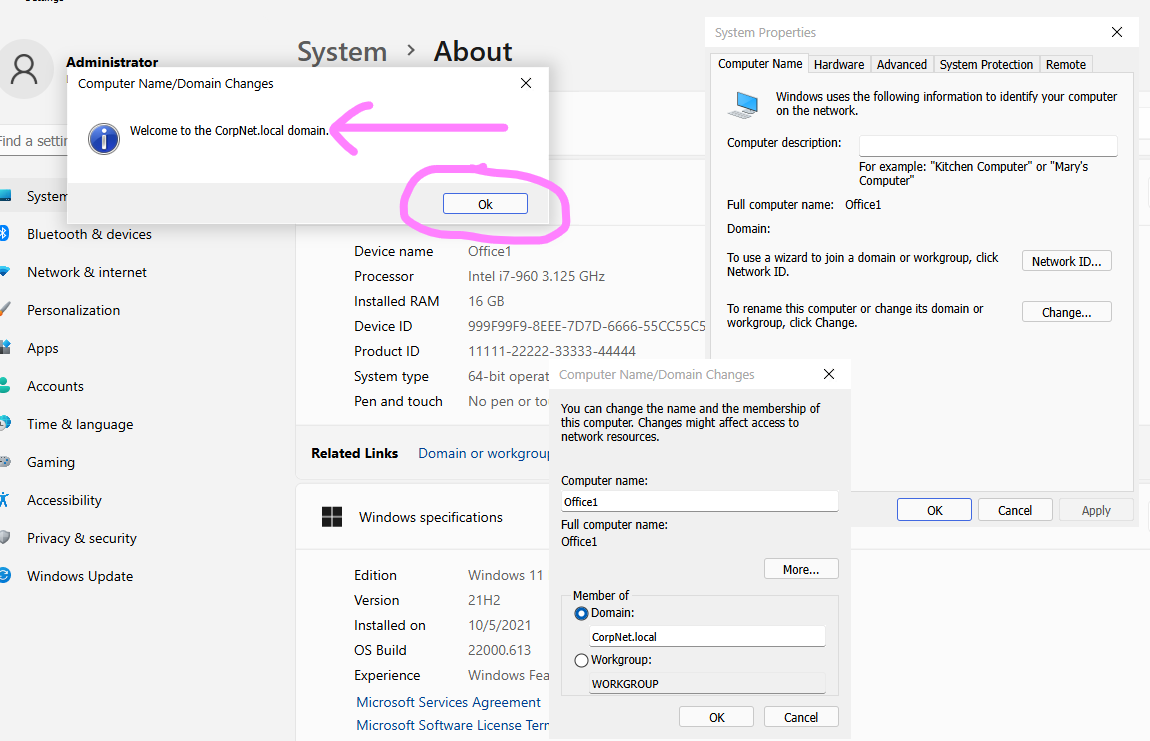Open Accessibility settings page

(x=65, y=500)
